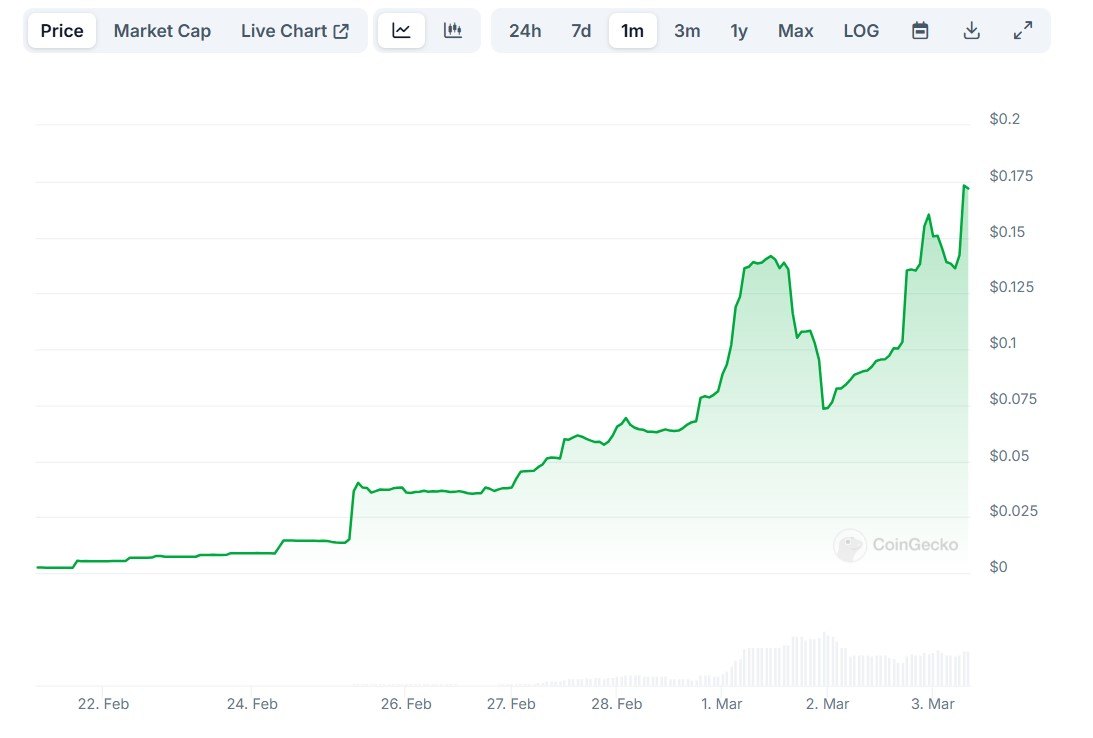Click the $0.05 axis label
The width and height of the screenshot is (1093, 738).
coord(1009,456)
